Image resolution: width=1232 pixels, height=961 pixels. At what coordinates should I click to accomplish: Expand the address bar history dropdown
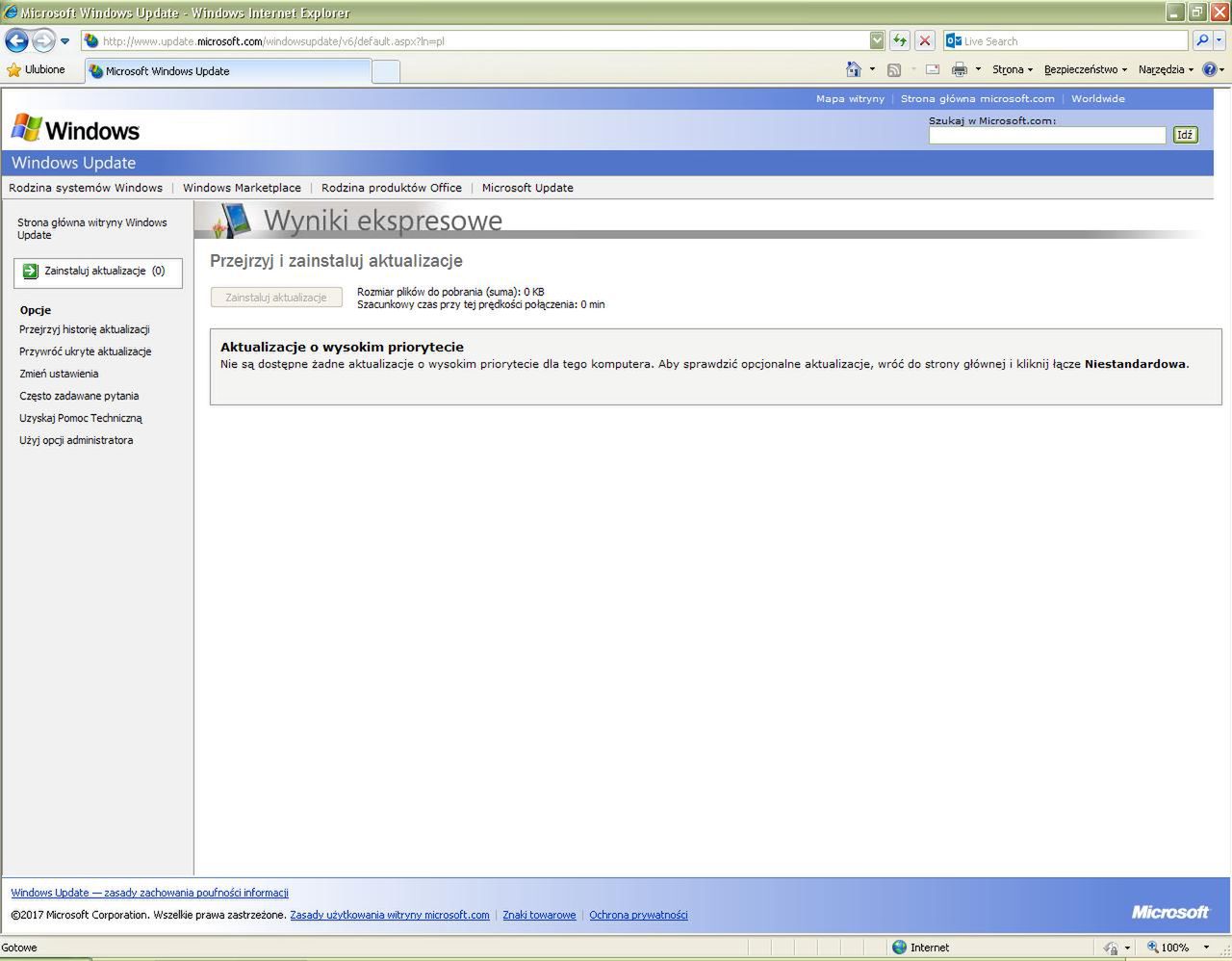(877, 40)
